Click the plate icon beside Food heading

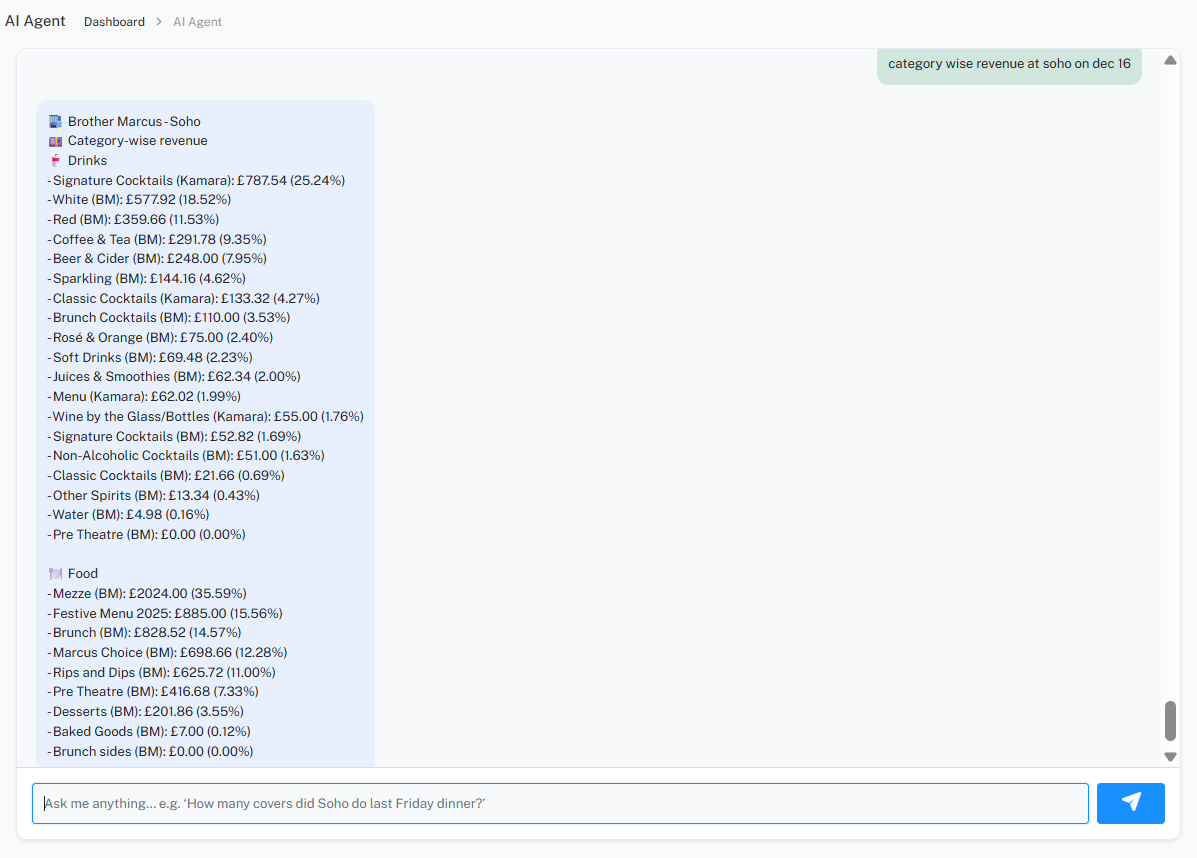pos(55,574)
